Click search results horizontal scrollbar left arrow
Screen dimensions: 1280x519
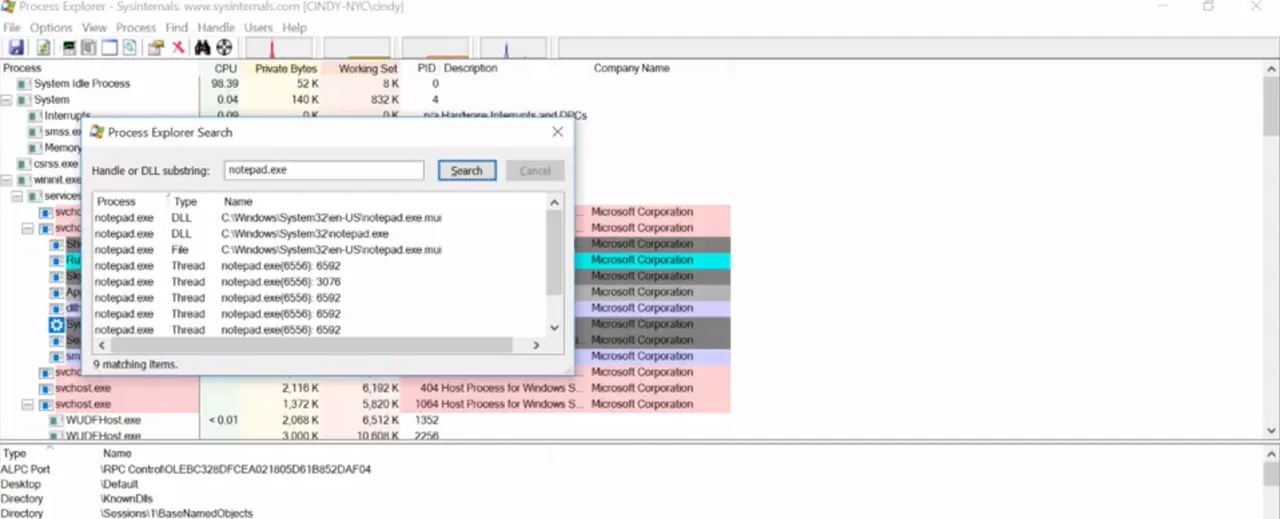(x=101, y=345)
